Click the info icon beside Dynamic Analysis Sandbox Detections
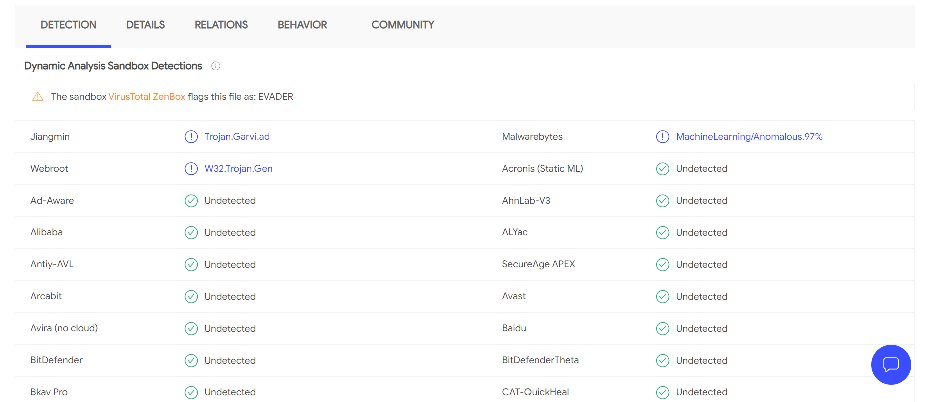 click(216, 66)
